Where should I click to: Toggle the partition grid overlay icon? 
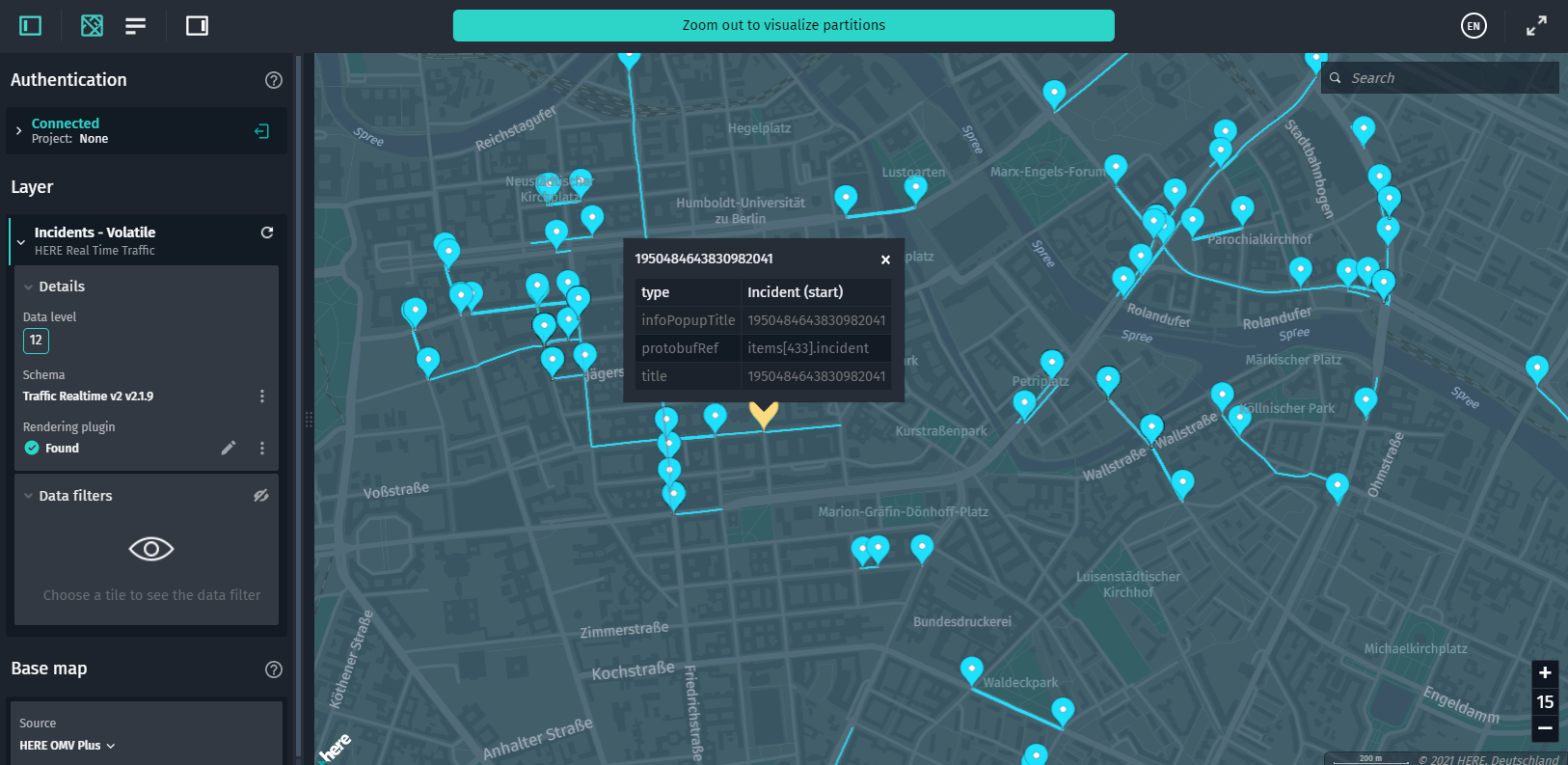(92, 26)
